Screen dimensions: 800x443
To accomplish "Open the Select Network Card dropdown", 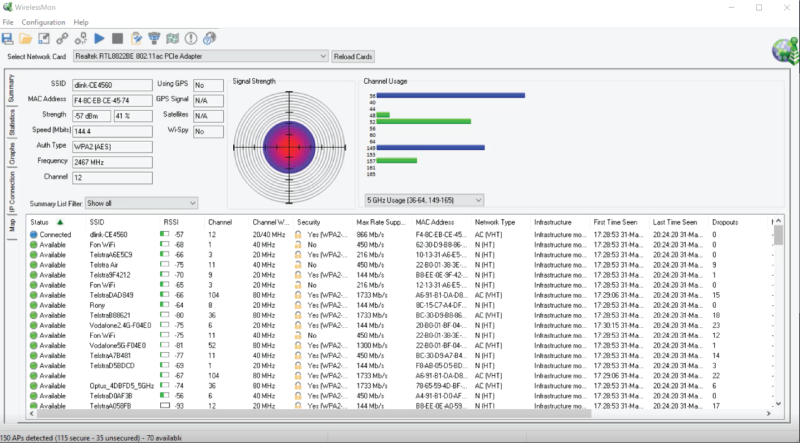I will click(201, 56).
